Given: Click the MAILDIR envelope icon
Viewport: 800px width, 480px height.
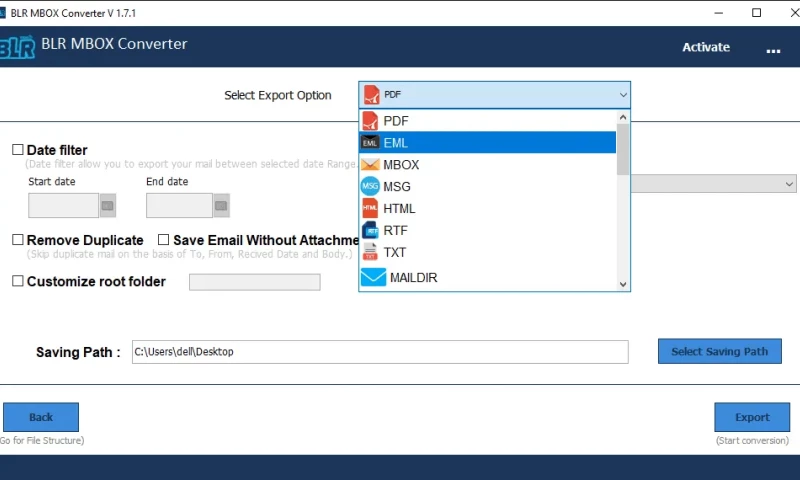Looking at the screenshot, I should pos(373,277).
